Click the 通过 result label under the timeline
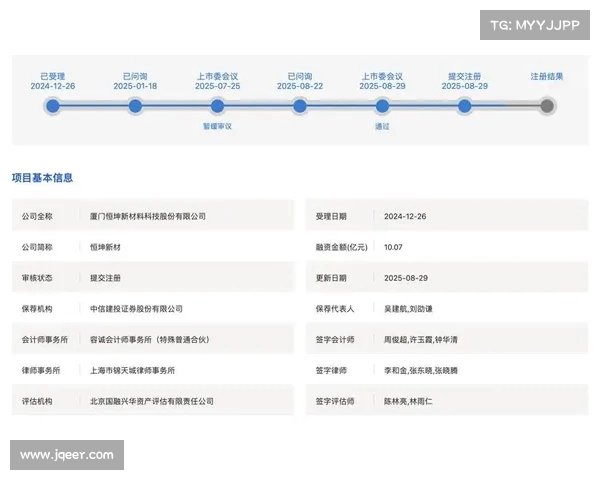The width and height of the screenshot is (600, 480). point(382,127)
